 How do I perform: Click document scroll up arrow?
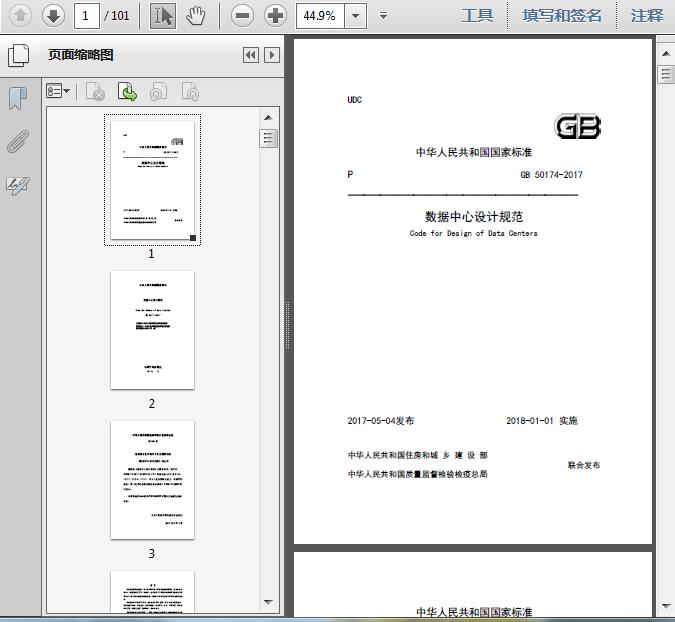pyautogui.click(x=666, y=53)
